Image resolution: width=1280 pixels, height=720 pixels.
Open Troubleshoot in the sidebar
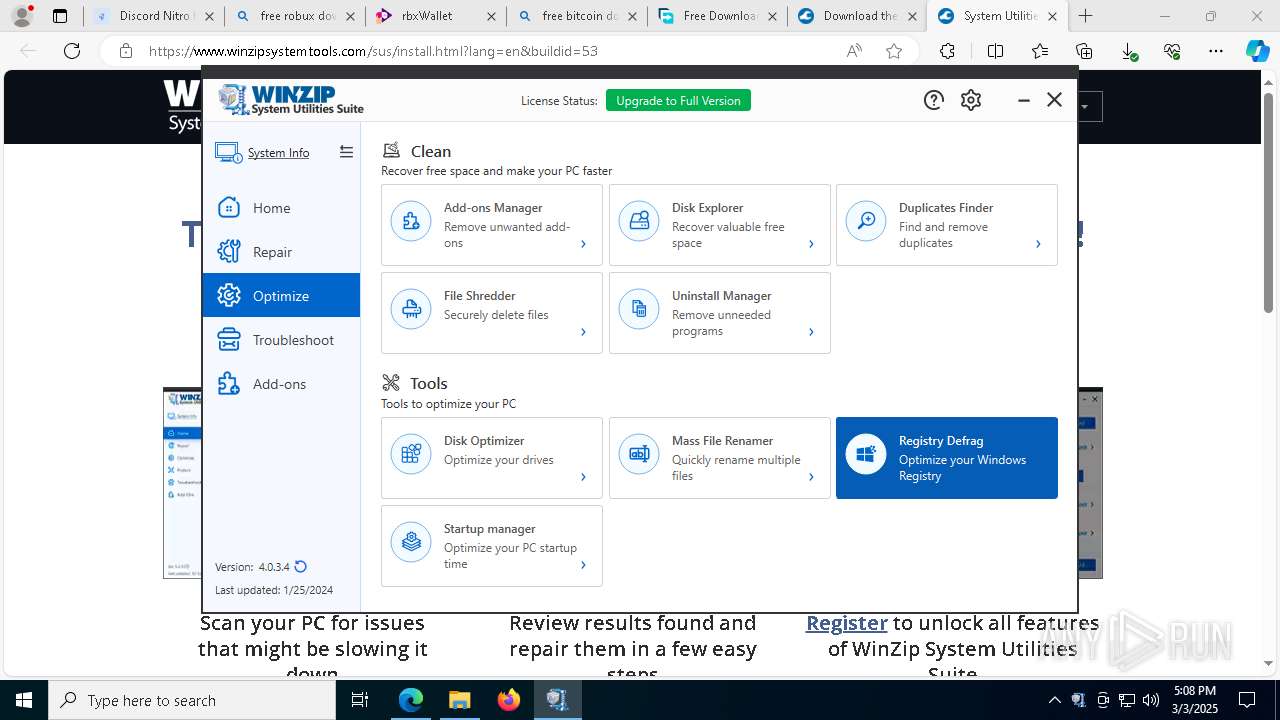coord(281,340)
